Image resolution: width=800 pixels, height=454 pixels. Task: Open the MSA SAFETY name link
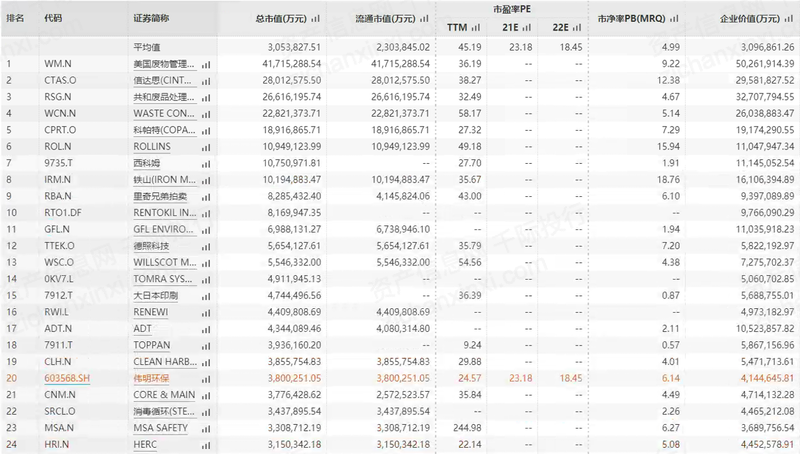[161, 428]
